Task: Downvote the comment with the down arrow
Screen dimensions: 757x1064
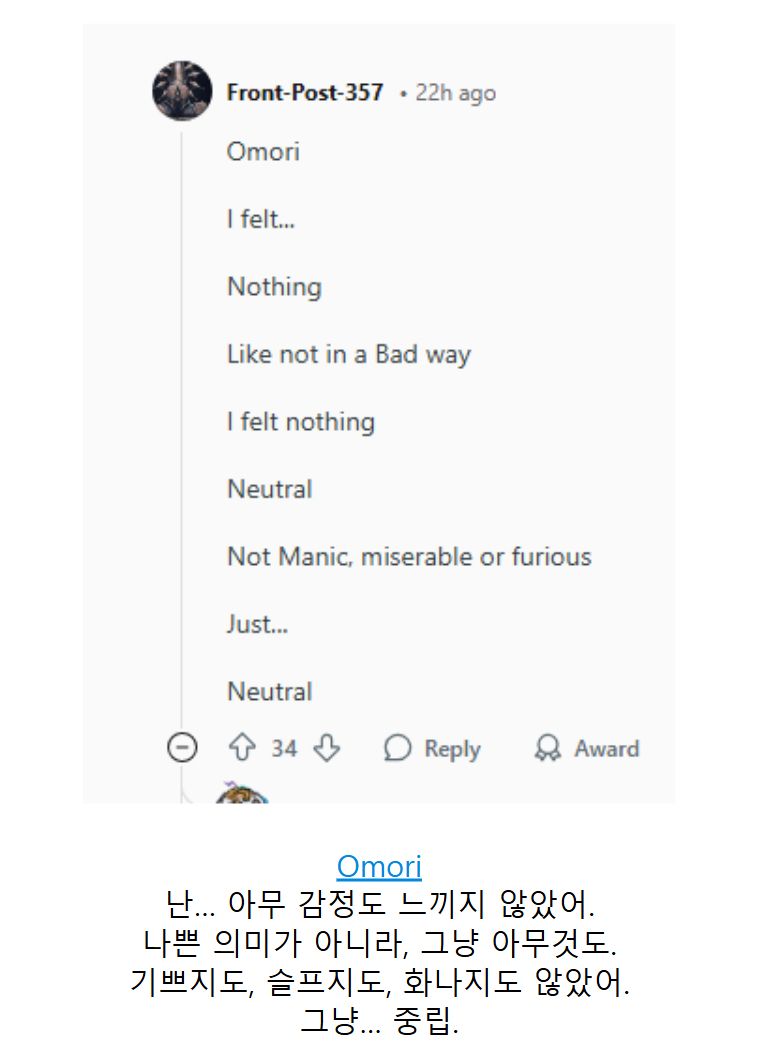Action: click(327, 748)
